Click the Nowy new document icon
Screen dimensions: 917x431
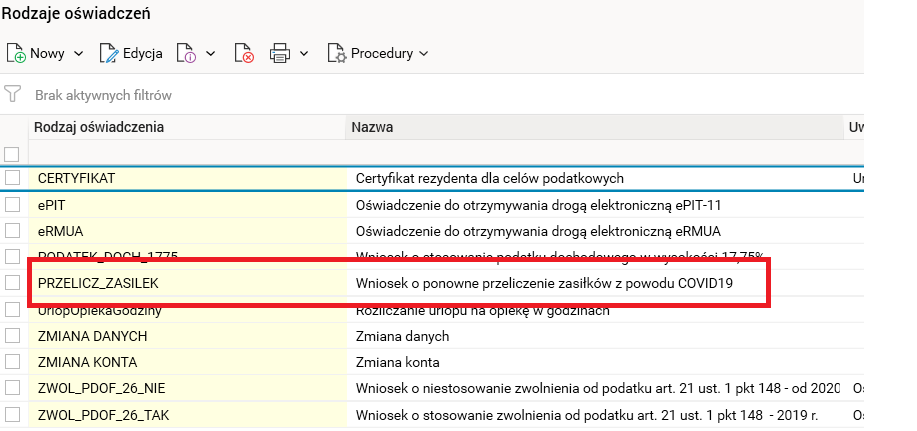pos(16,53)
